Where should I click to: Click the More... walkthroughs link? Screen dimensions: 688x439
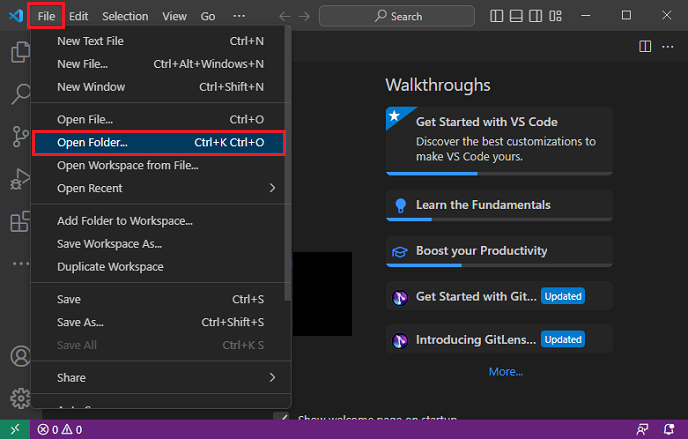pyautogui.click(x=505, y=372)
